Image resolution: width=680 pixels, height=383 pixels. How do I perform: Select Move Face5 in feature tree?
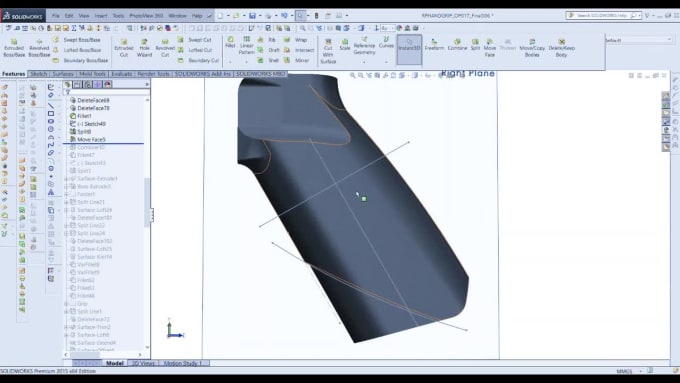91,139
